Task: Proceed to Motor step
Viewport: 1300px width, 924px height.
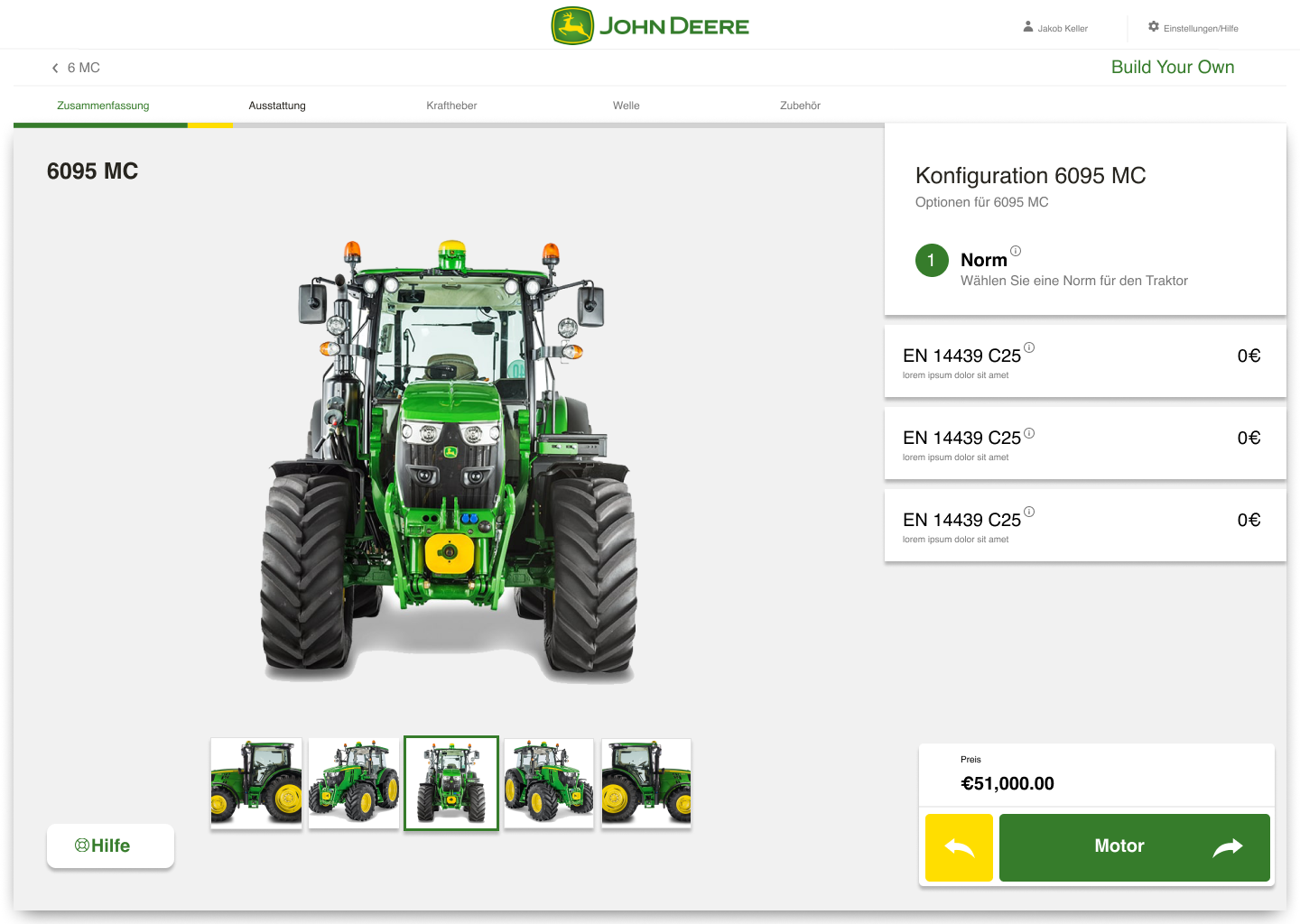Action: coord(1134,846)
